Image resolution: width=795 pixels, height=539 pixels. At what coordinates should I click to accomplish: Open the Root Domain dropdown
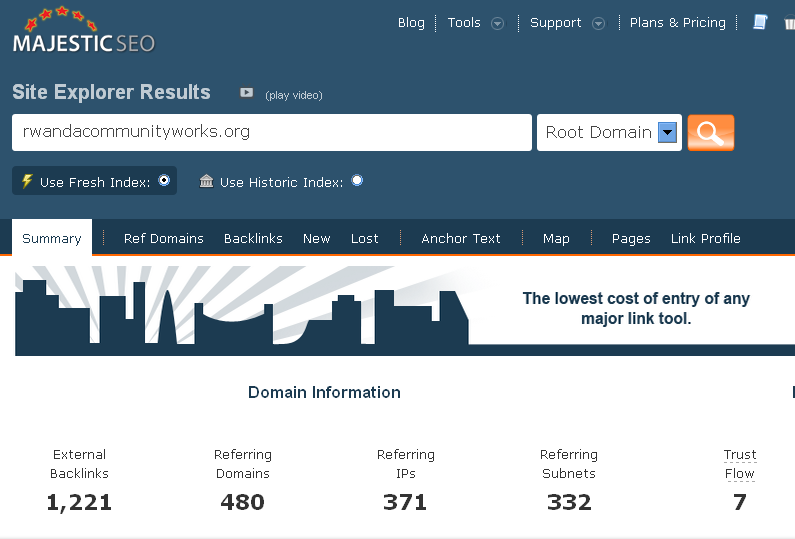click(667, 132)
